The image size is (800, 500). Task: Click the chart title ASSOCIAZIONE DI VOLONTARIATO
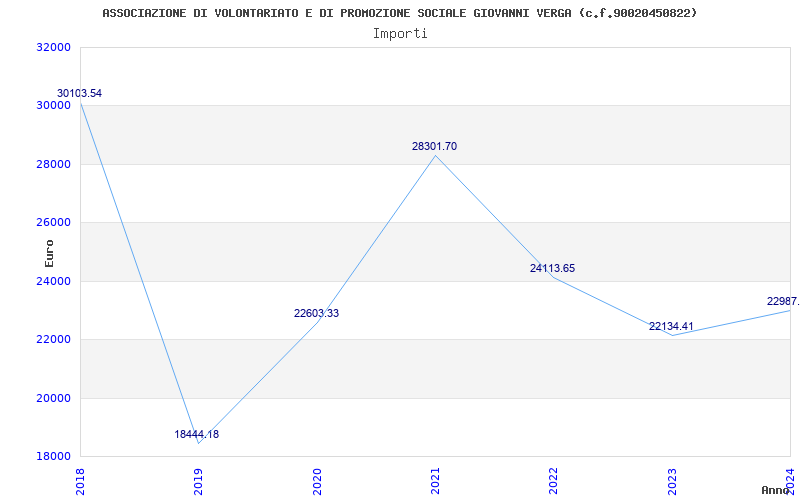pyautogui.click(x=399, y=13)
